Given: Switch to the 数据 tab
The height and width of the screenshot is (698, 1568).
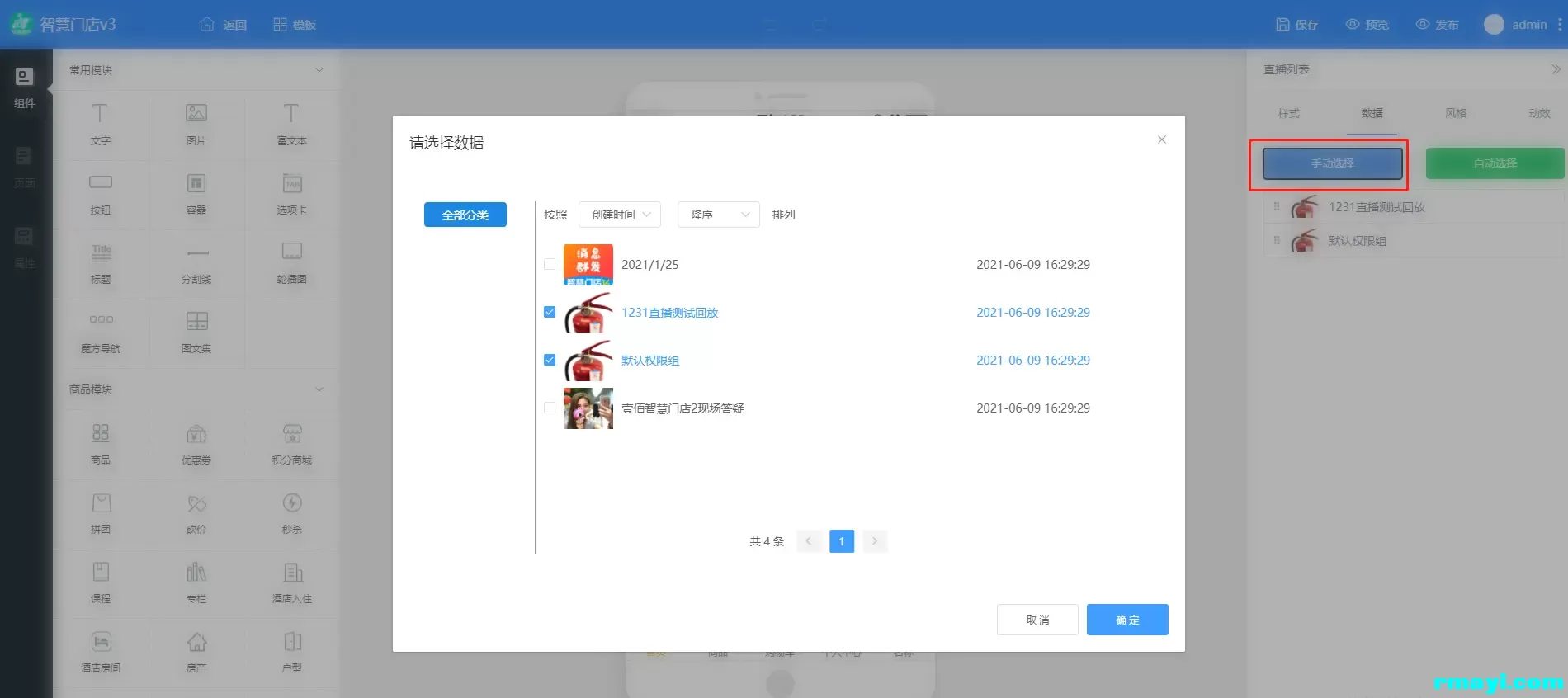Looking at the screenshot, I should [x=1372, y=113].
